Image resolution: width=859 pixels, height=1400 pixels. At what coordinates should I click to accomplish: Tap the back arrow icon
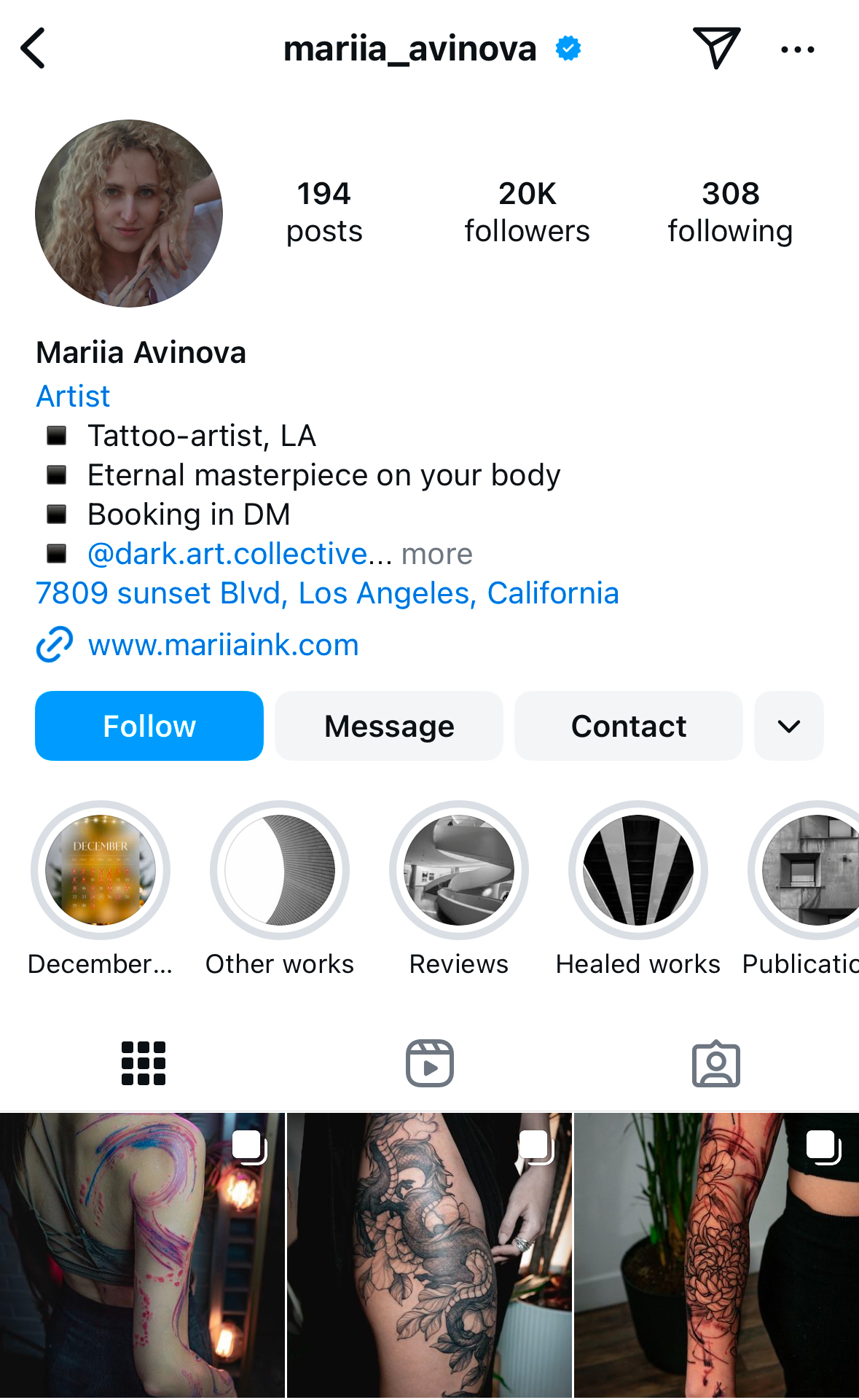[x=34, y=48]
